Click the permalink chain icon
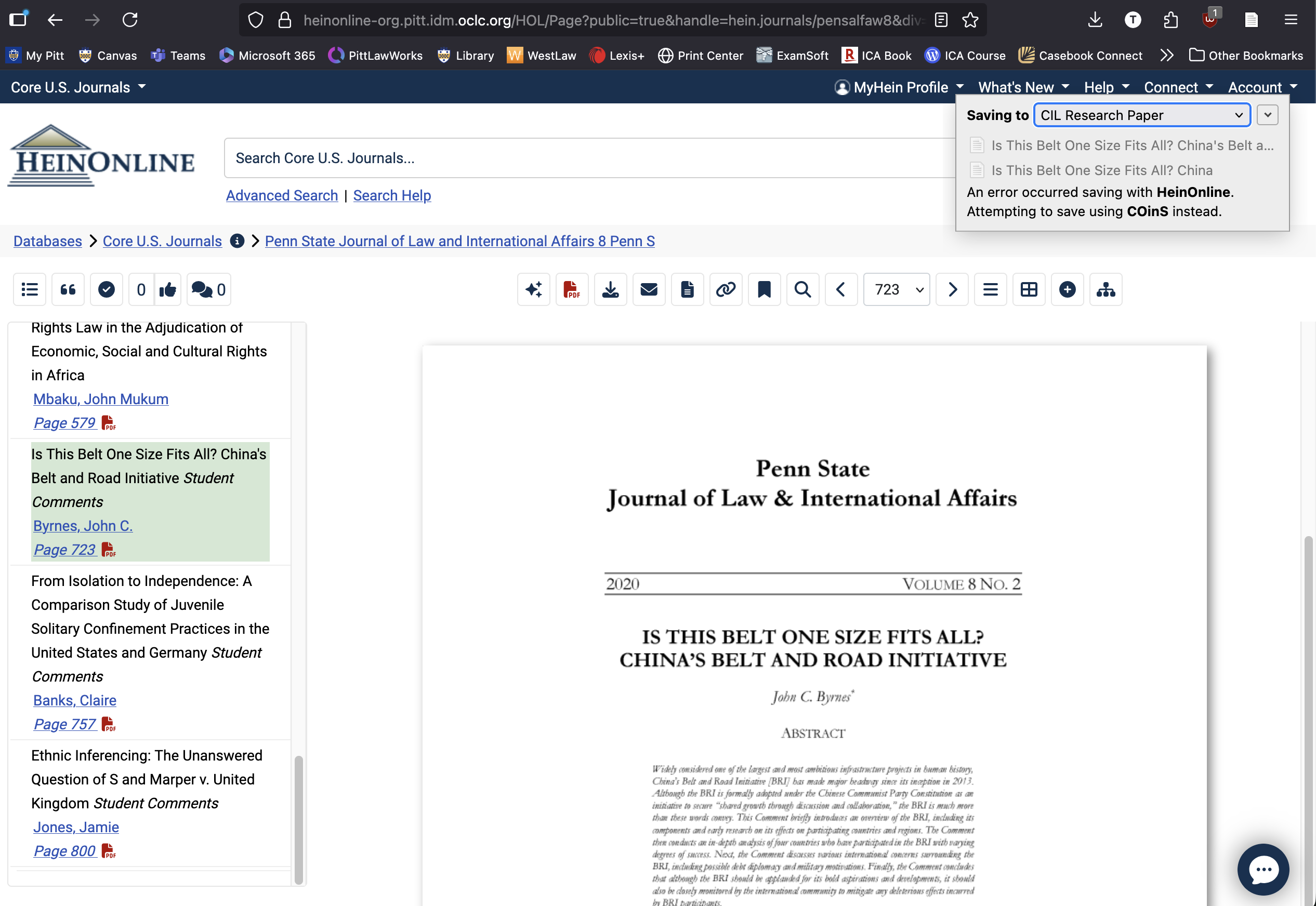1316x906 pixels. pyautogui.click(x=725, y=289)
